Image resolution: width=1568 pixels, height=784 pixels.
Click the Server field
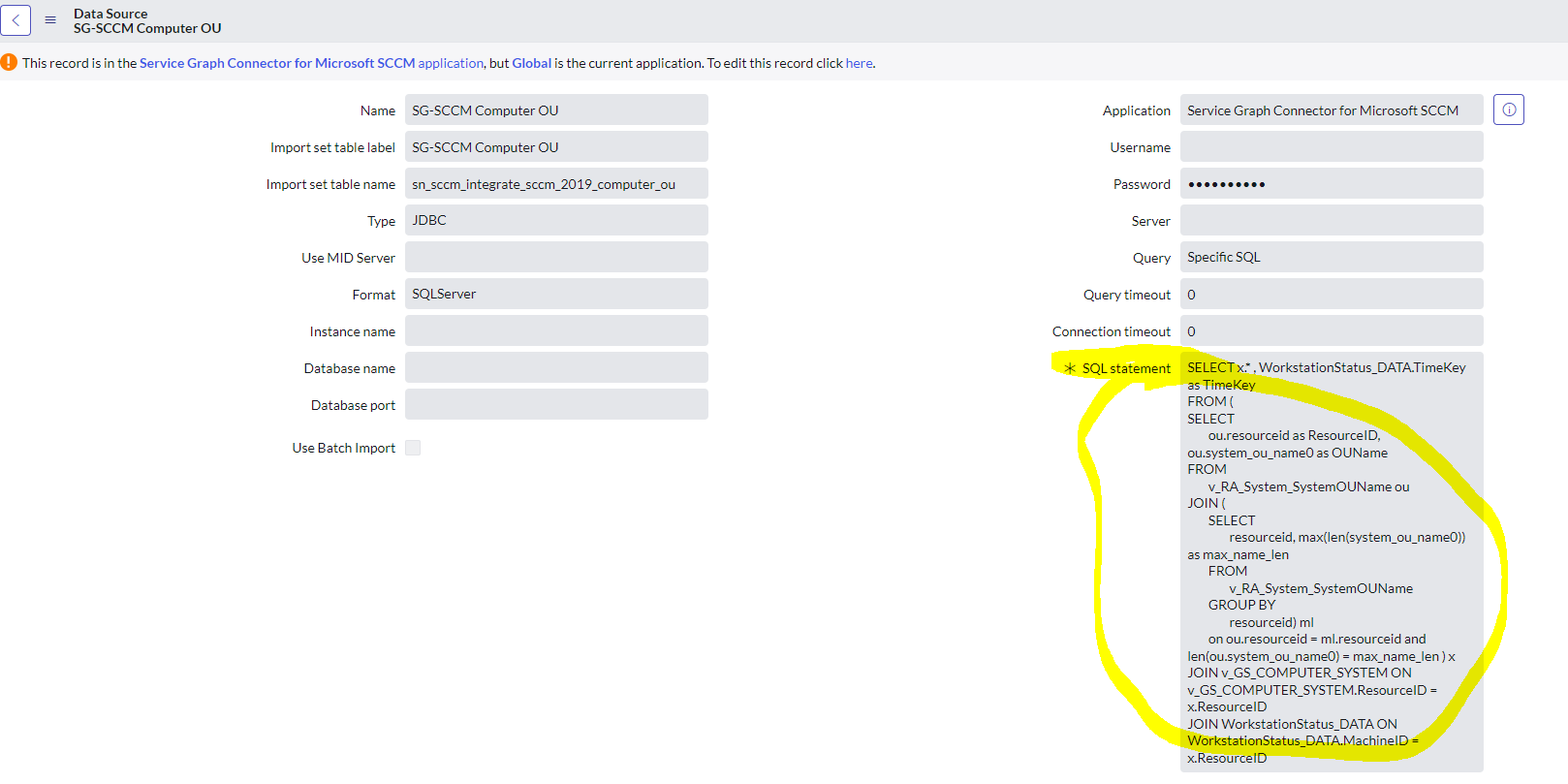(x=1332, y=220)
